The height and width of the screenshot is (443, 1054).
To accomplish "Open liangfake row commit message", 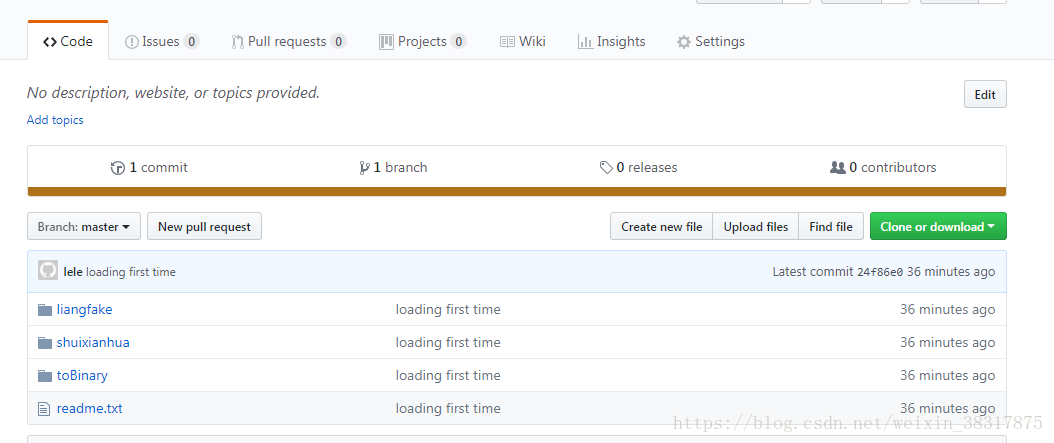I will click(448, 309).
